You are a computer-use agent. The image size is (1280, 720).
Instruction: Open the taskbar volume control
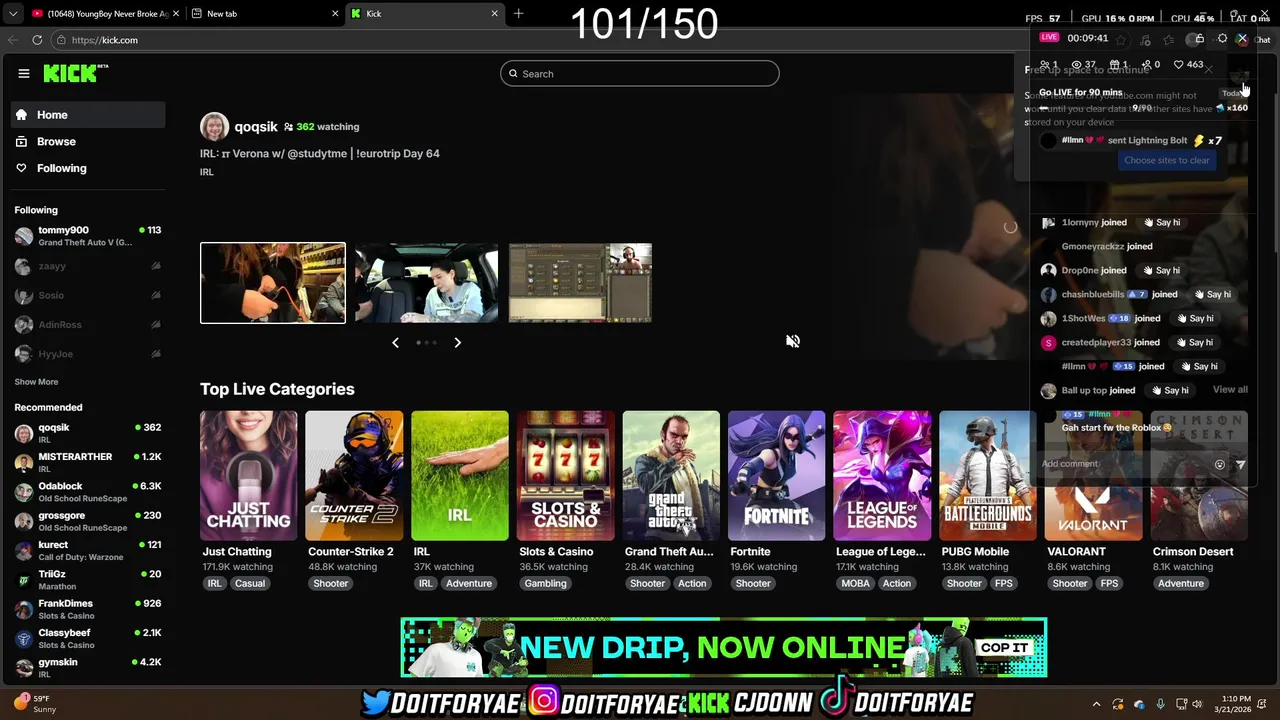coord(1198,704)
